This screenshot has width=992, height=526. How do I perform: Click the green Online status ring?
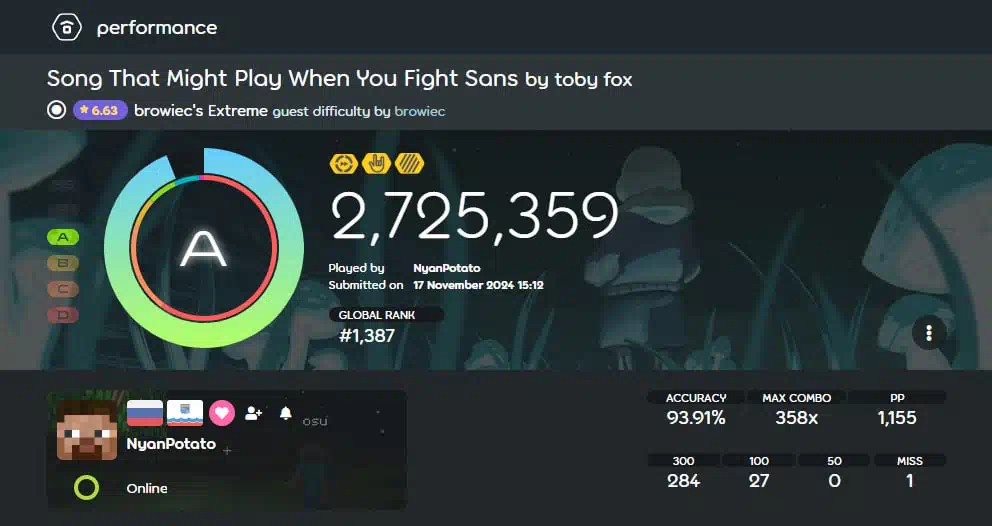click(x=87, y=488)
